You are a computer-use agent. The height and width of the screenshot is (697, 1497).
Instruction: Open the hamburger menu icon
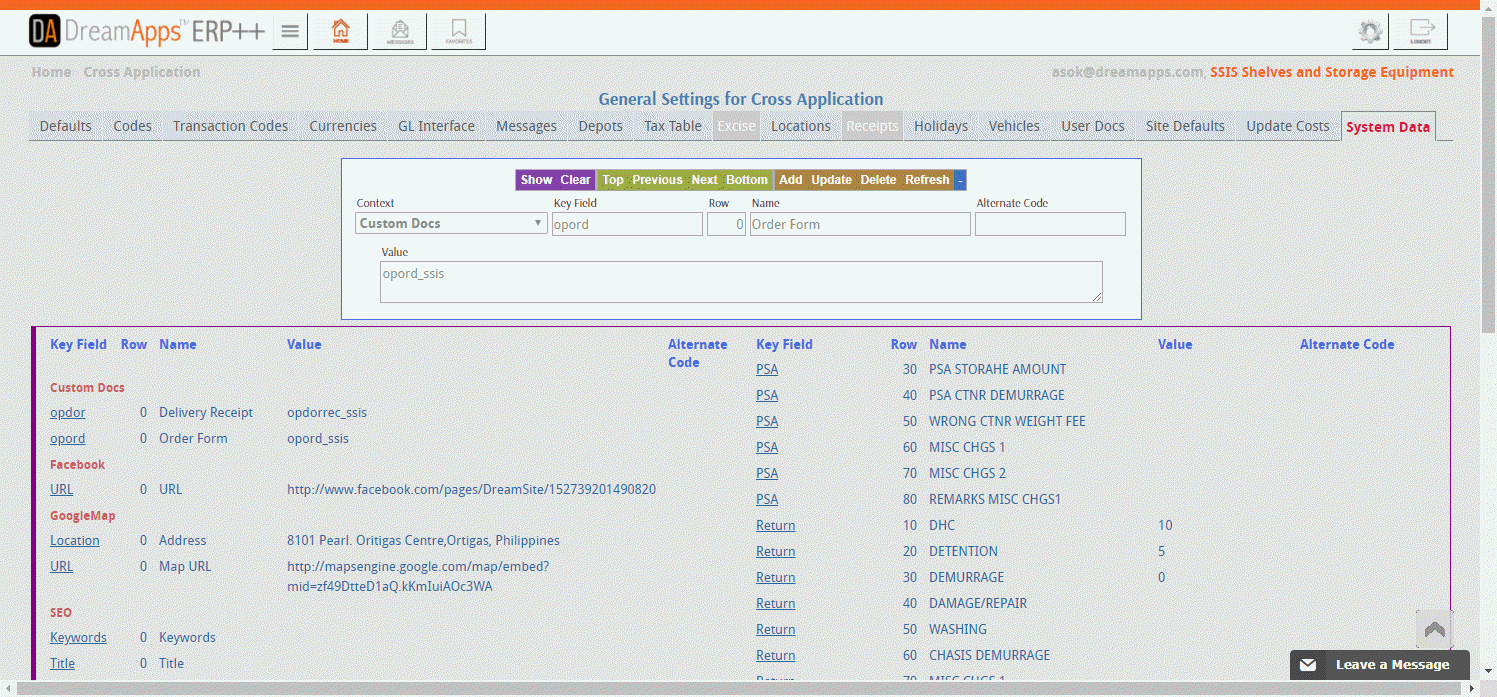(290, 31)
